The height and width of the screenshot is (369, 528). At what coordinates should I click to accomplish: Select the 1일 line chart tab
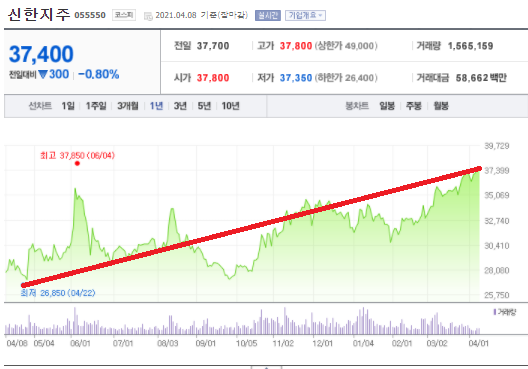tap(68, 106)
